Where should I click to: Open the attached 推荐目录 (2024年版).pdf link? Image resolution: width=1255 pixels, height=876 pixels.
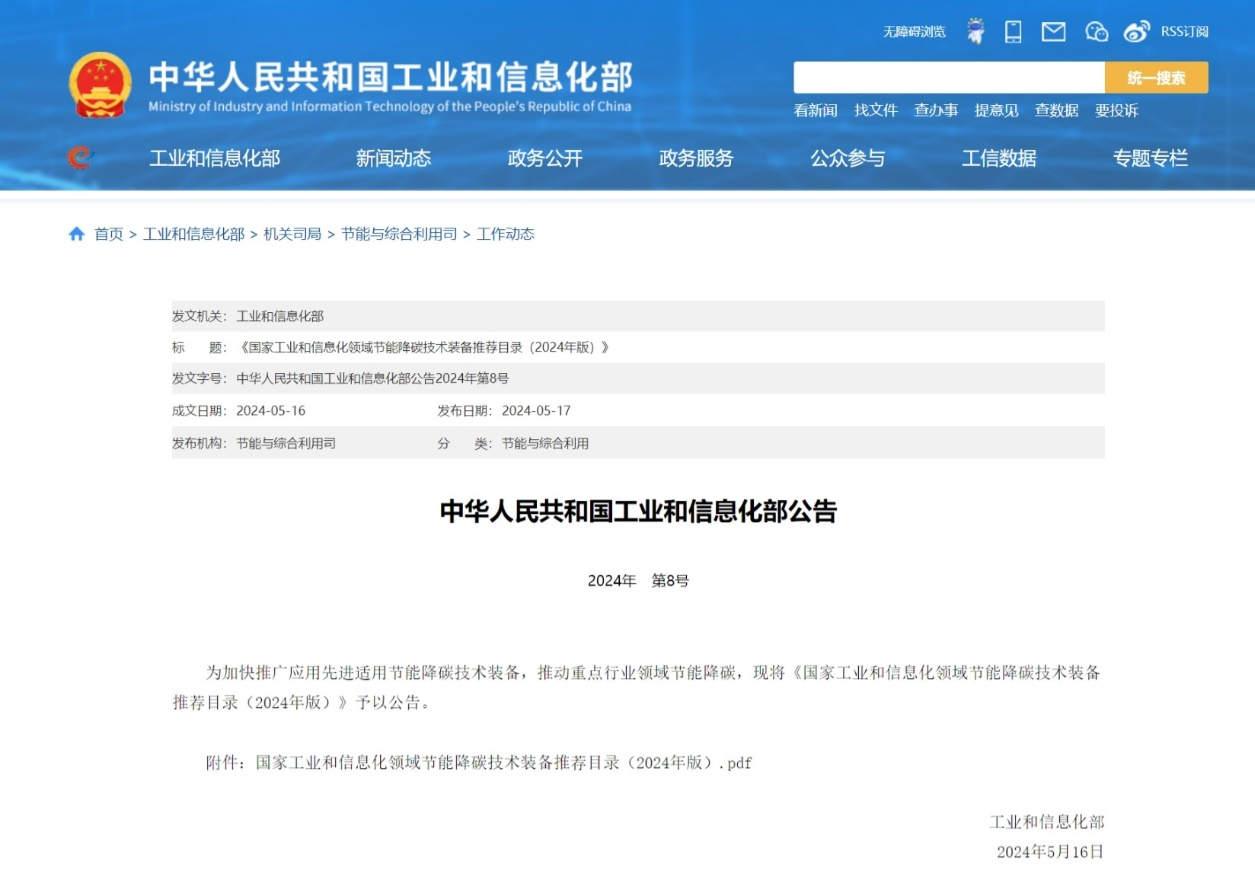pyautogui.click(x=503, y=763)
